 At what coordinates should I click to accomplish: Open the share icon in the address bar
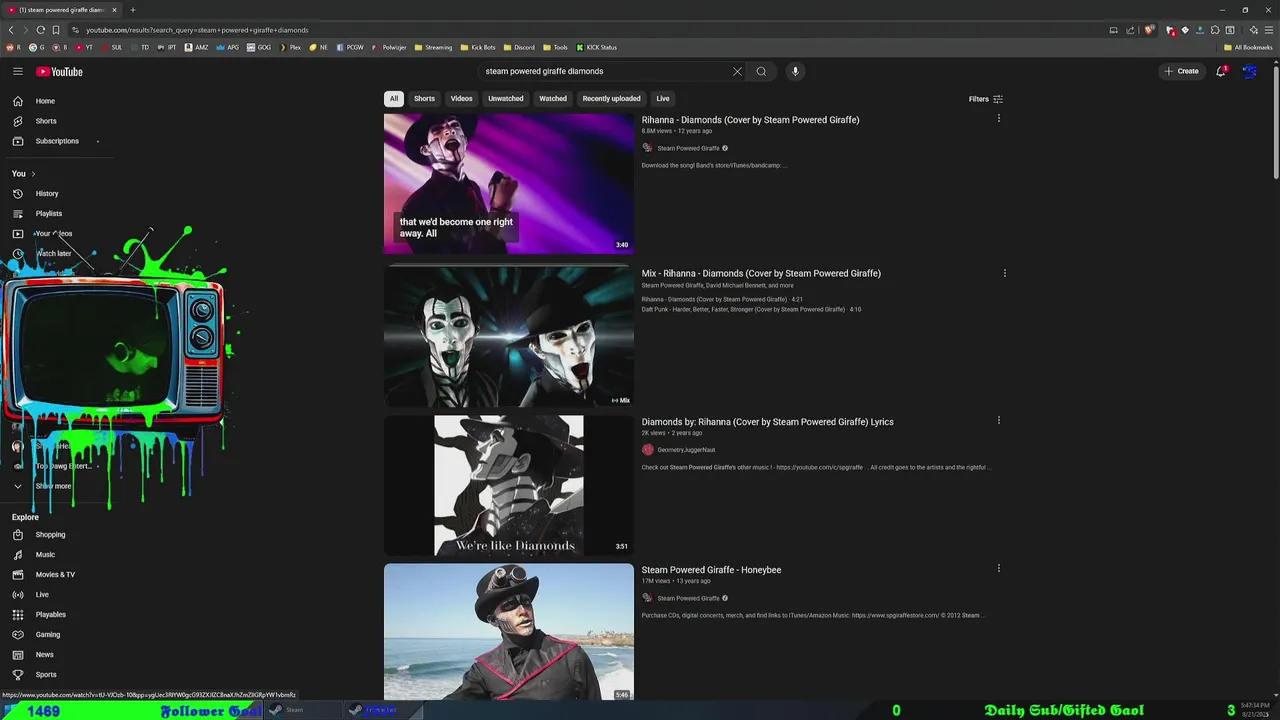pos(1130,30)
